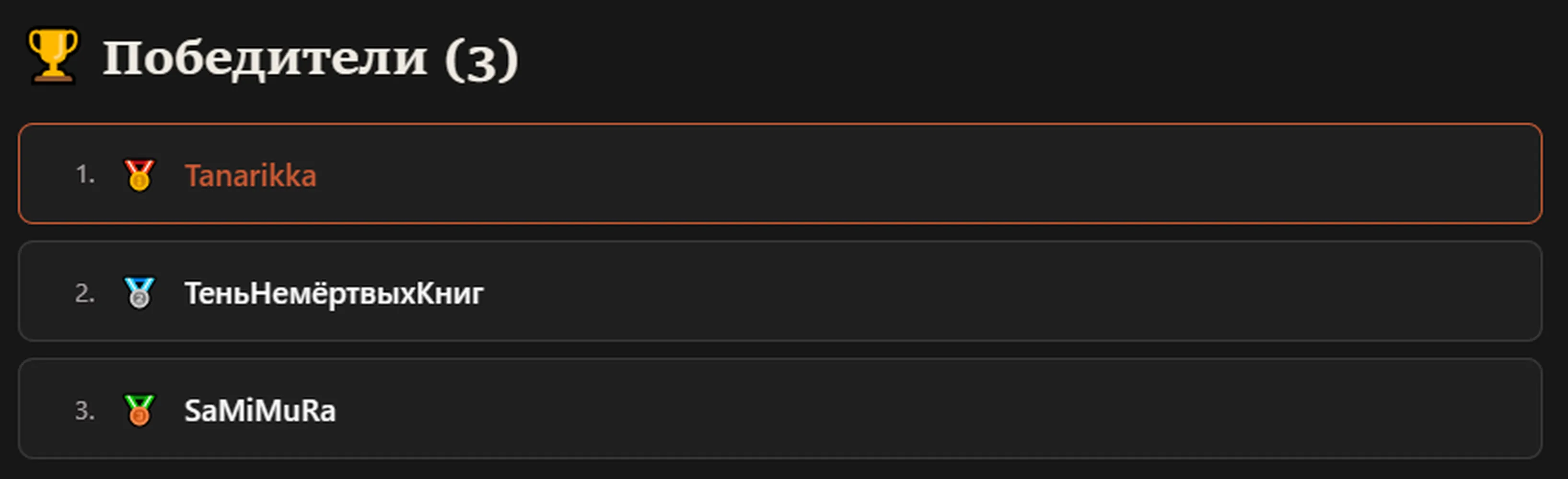
Task: Click the green ribbon on the bronze medal
Action: coord(139,401)
